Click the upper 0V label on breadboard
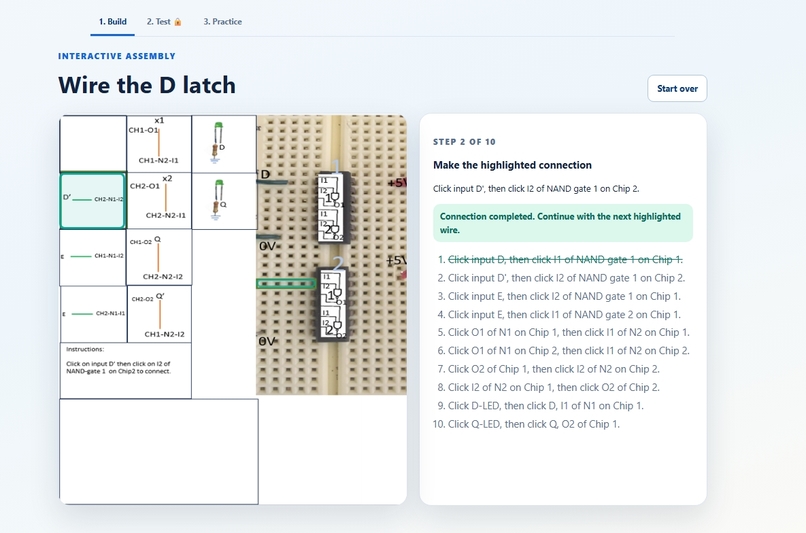Viewport: 806px width, 533px height. [267, 246]
